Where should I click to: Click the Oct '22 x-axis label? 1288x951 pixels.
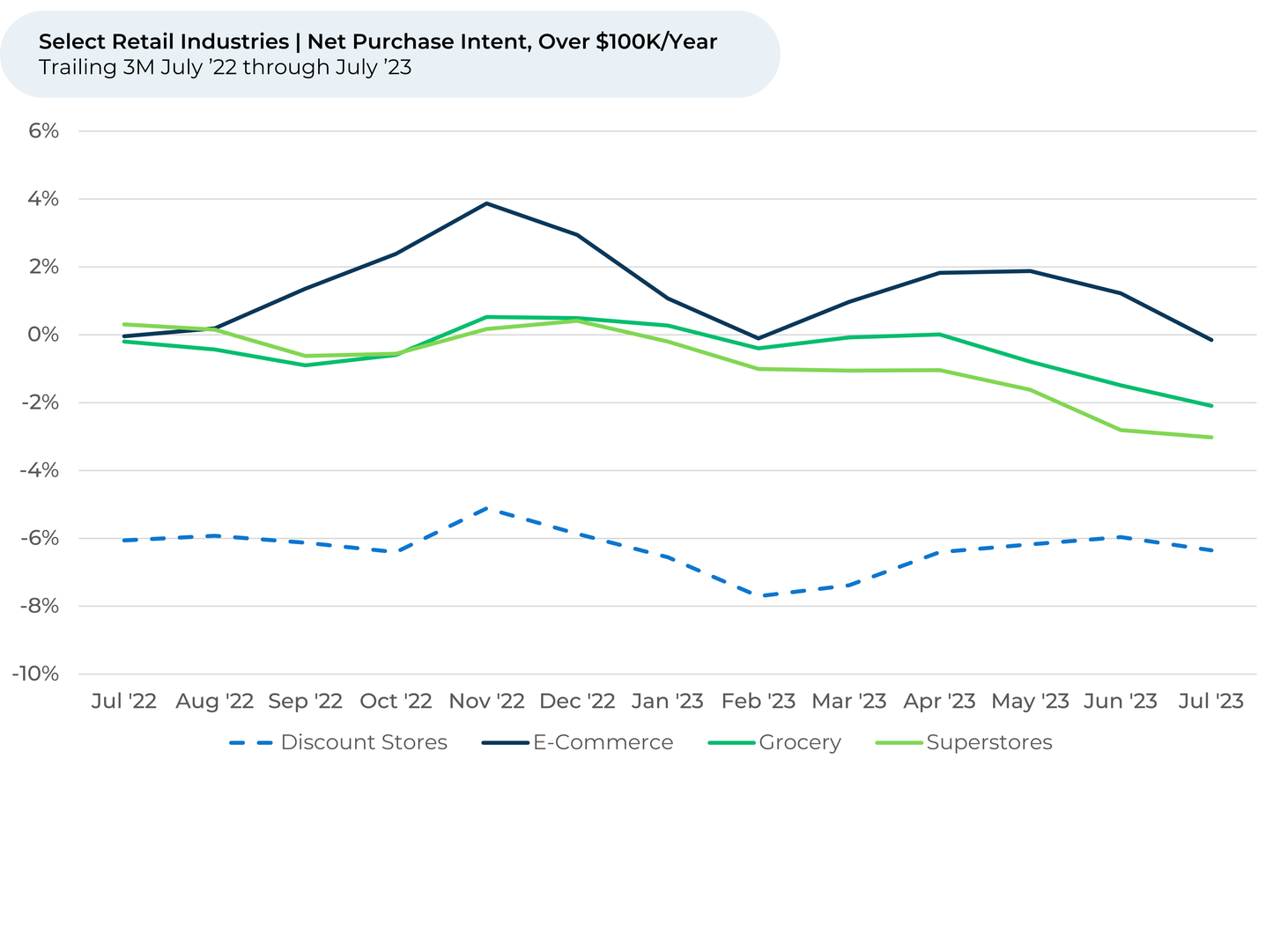click(x=396, y=701)
